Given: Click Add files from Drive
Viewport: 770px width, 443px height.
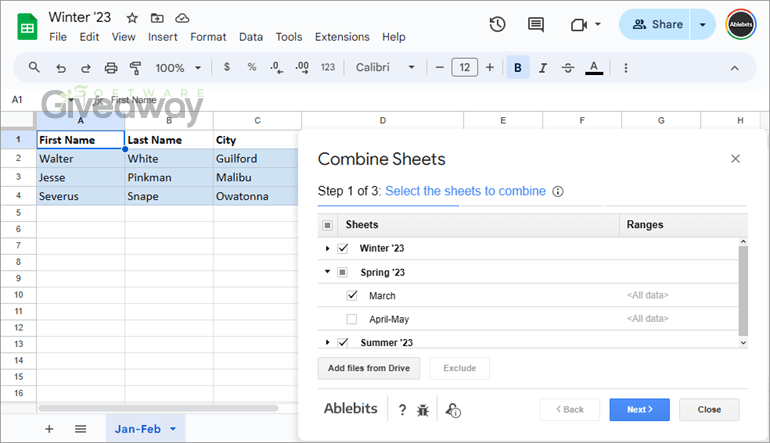Looking at the screenshot, I should [369, 368].
